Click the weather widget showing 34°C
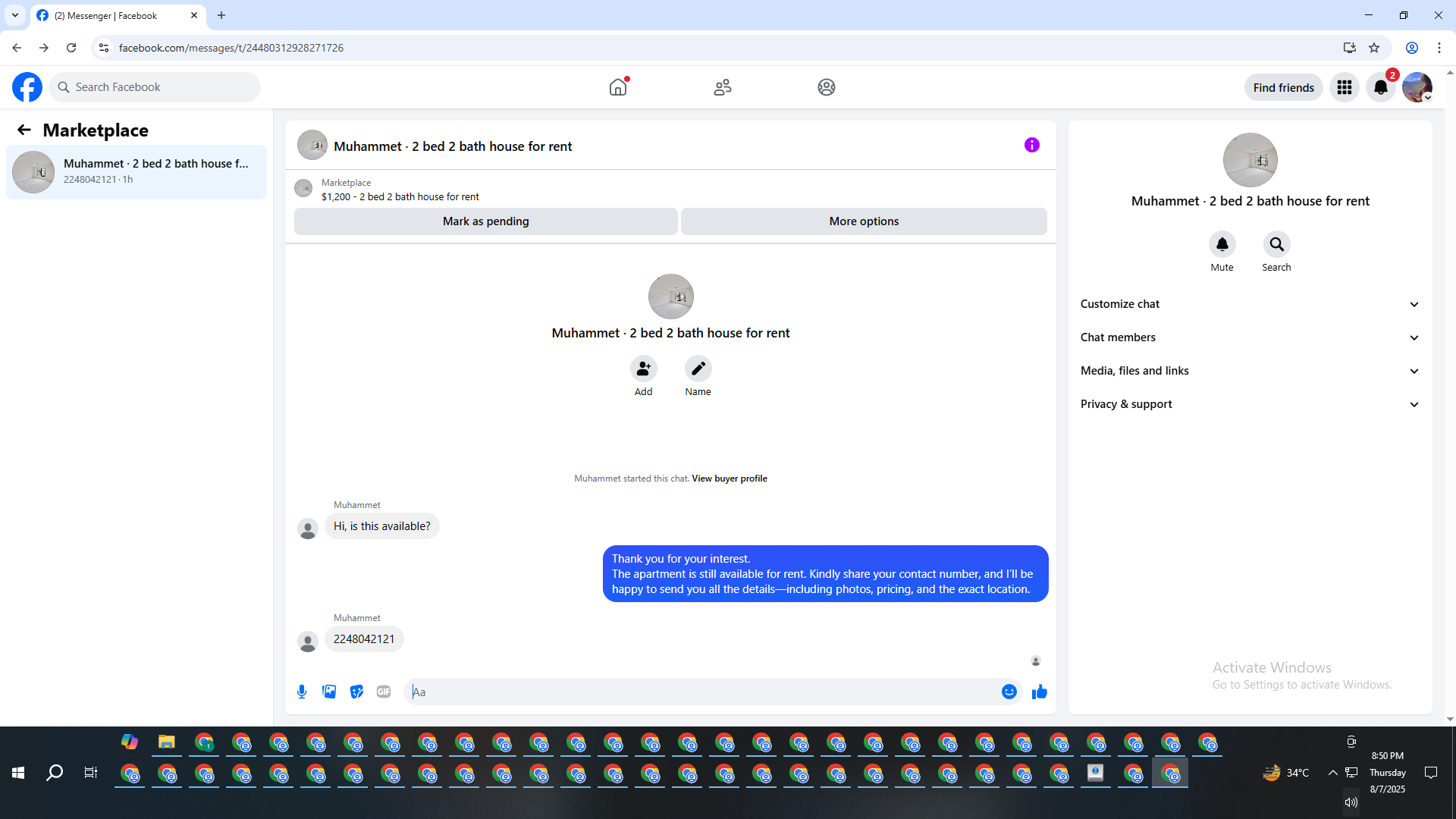The height and width of the screenshot is (819, 1456). tap(1286, 773)
